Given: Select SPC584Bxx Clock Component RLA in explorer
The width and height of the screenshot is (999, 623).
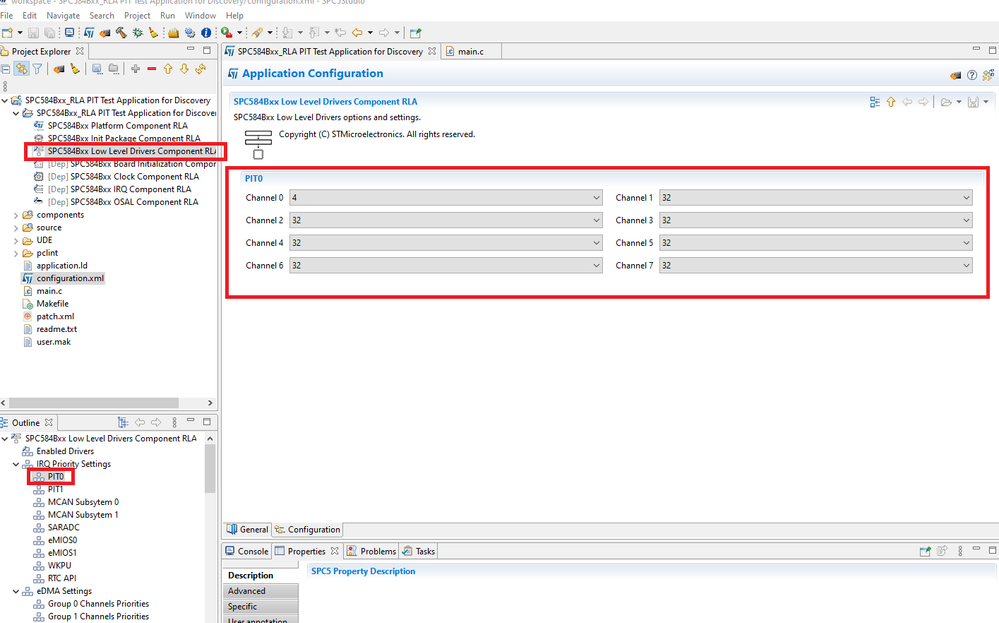Looking at the screenshot, I should (134, 176).
